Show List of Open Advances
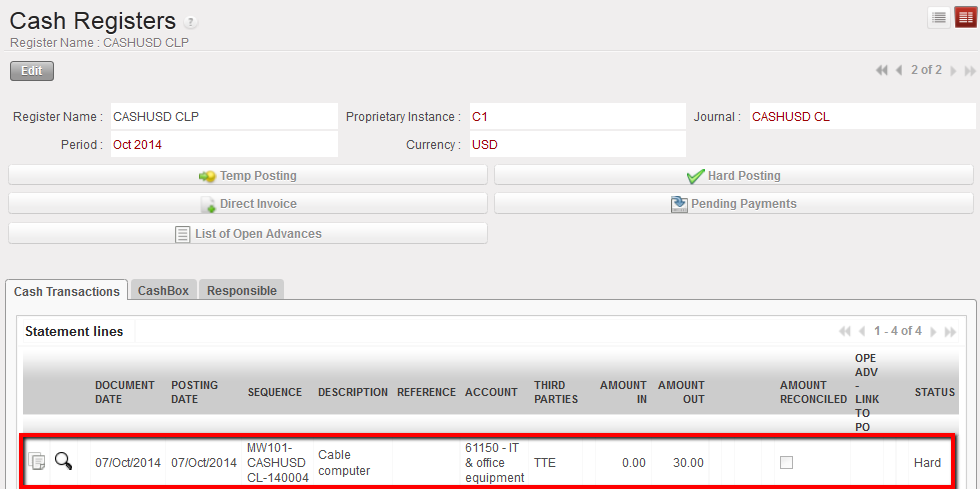Image resolution: width=980 pixels, height=489 pixels. [248, 234]
